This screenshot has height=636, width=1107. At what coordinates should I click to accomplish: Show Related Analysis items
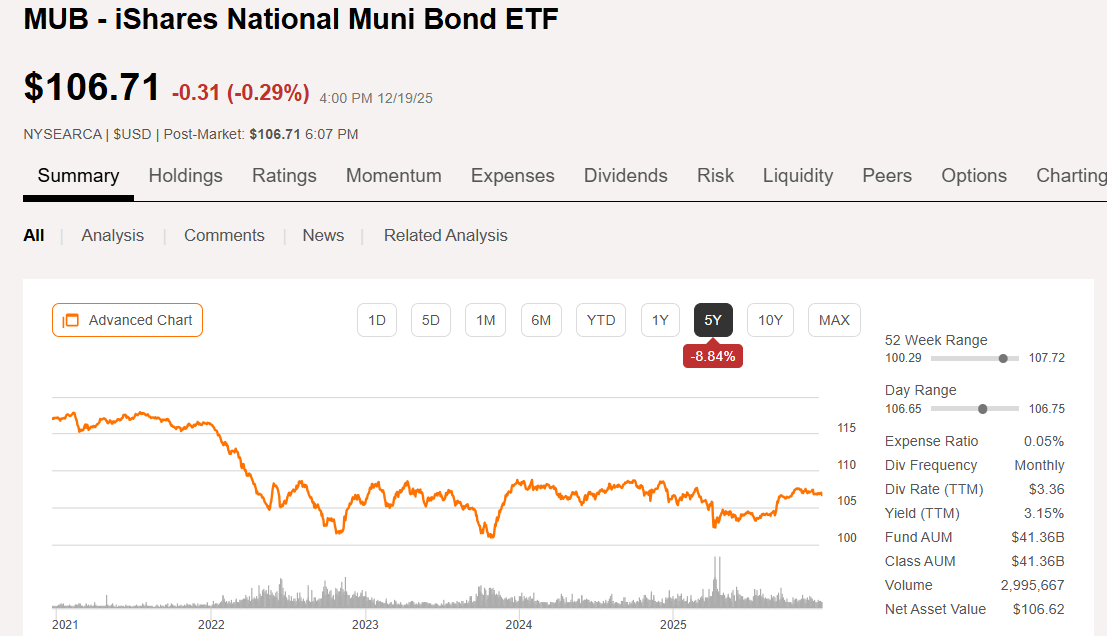click(x=445, y=236)
